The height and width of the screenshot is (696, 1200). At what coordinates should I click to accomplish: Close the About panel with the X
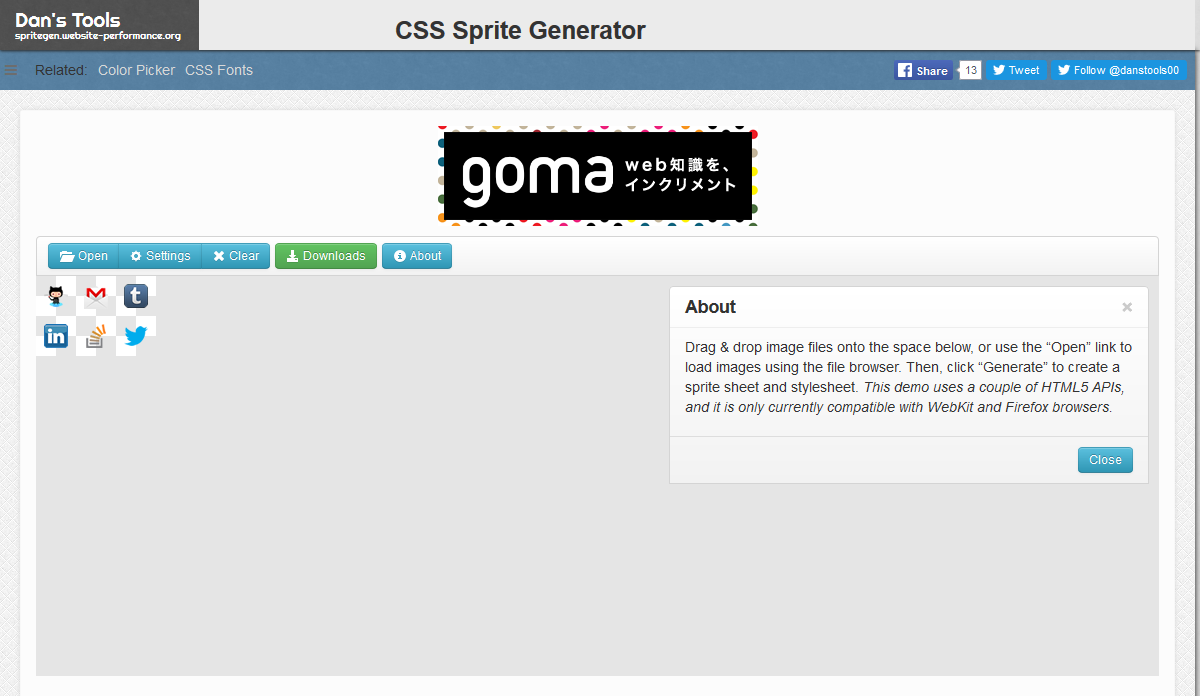click(1127, 307)
